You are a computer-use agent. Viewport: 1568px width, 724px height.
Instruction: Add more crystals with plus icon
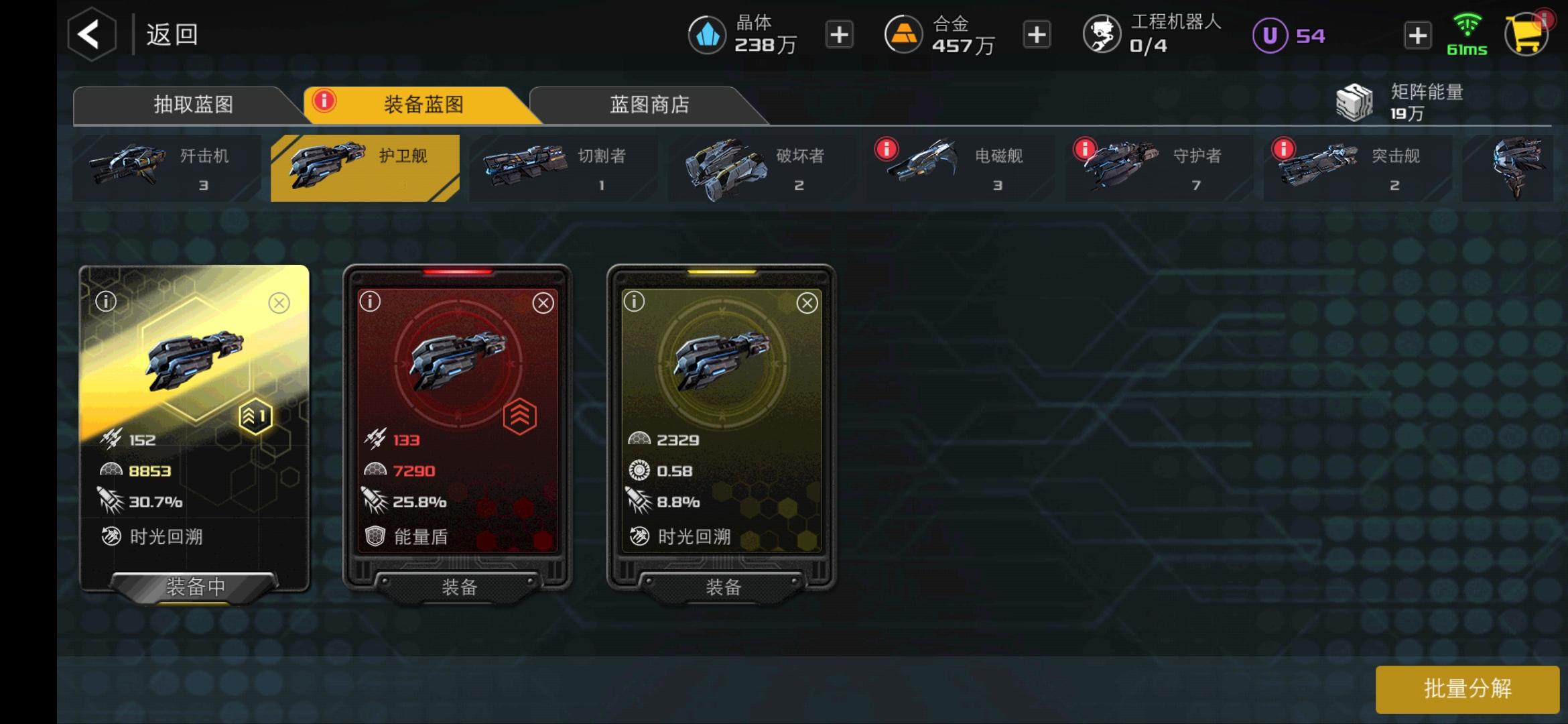839,35
